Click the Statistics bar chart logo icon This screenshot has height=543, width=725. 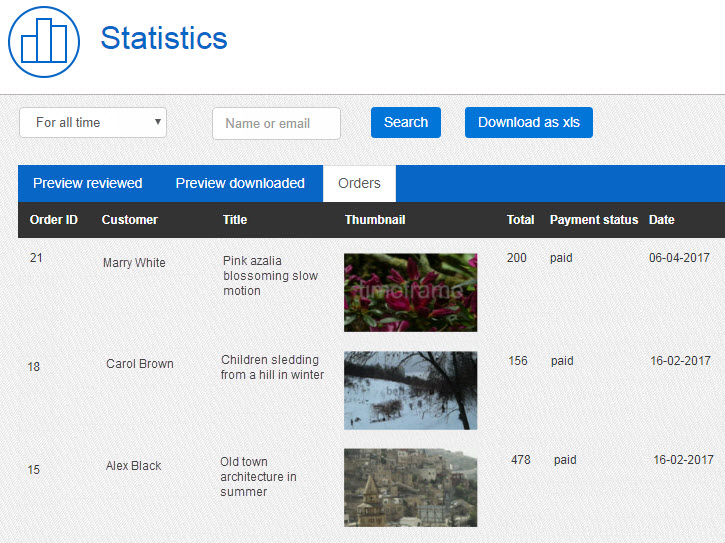pyautogui.click(x=44, y=42)
